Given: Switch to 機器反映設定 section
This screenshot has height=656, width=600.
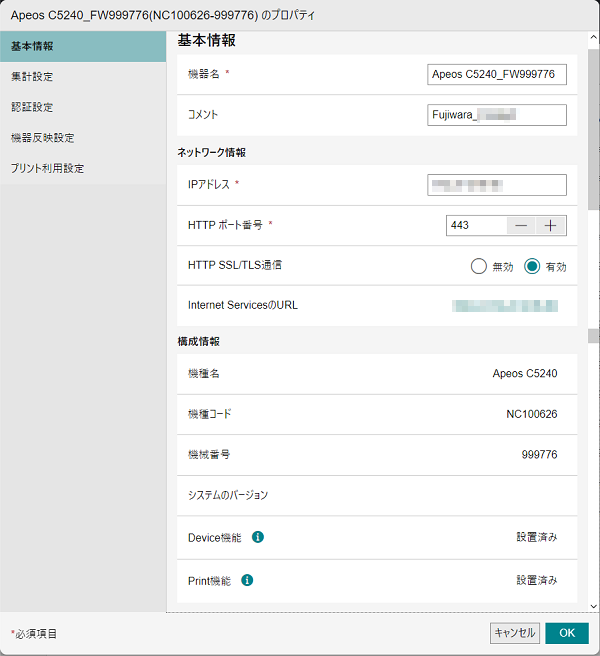Looking at the screenshot, I should click(83, 138).
